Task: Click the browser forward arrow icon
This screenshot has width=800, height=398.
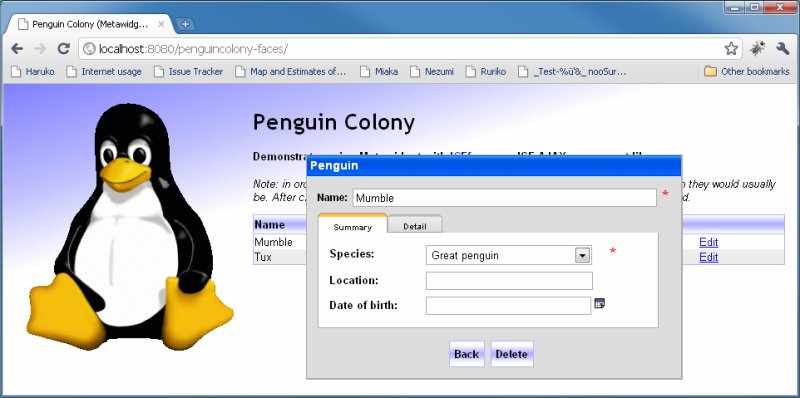Action: coord(40,49)
